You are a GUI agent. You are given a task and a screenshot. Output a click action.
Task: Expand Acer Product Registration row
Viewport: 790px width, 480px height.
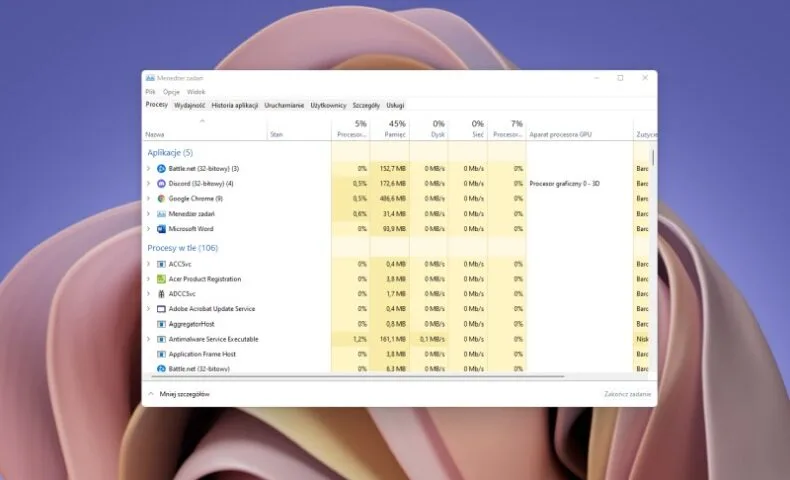[x=149, y=279]
